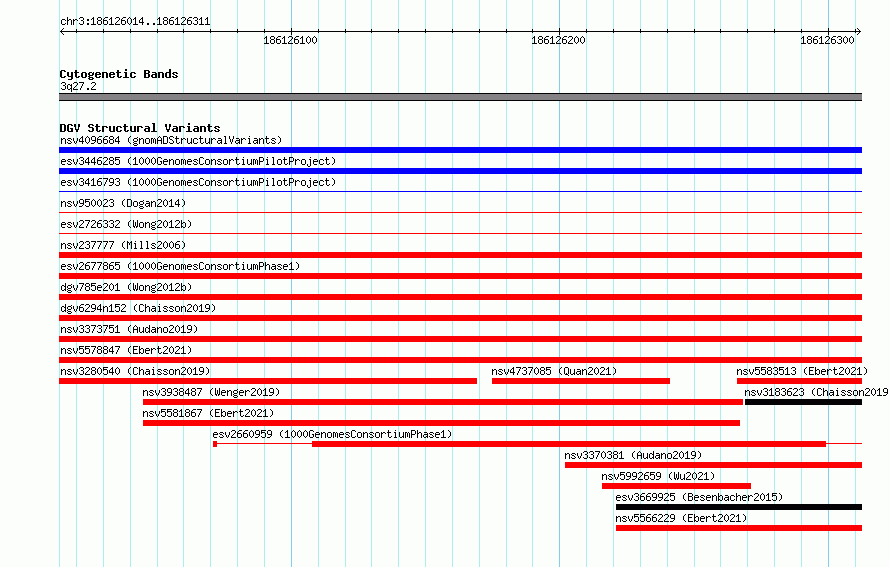Select dgv785e201 (Wong2012b) label
The height and width of the screenshot is (567, 890).
click(126, 287)
